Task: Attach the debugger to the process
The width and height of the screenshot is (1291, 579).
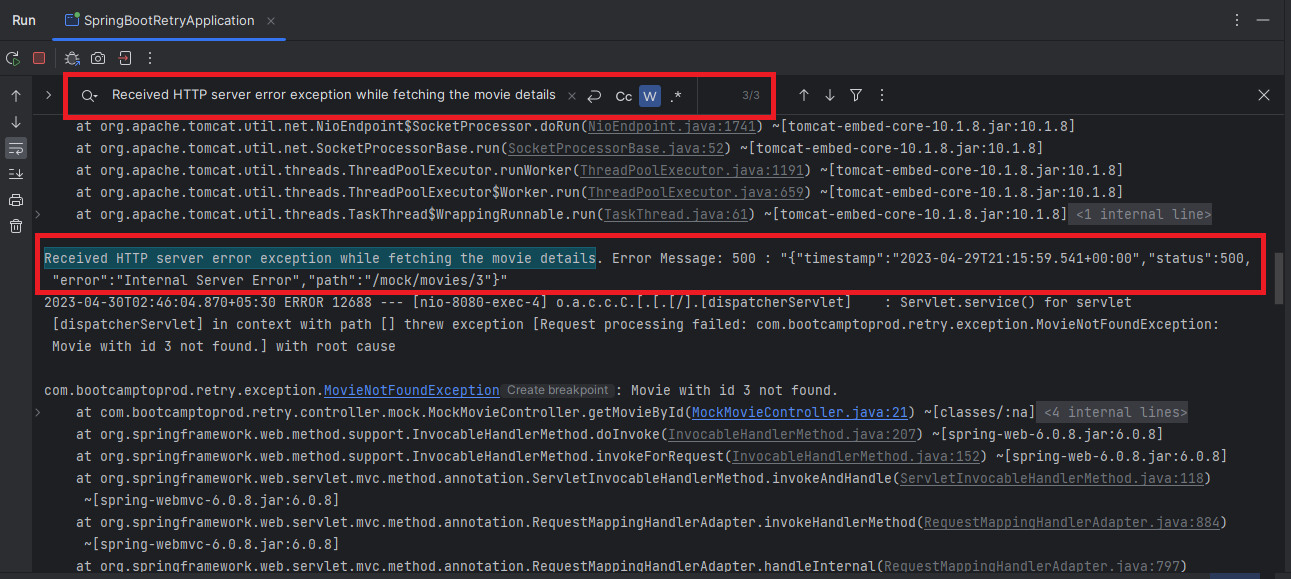Action: point(71,58)
